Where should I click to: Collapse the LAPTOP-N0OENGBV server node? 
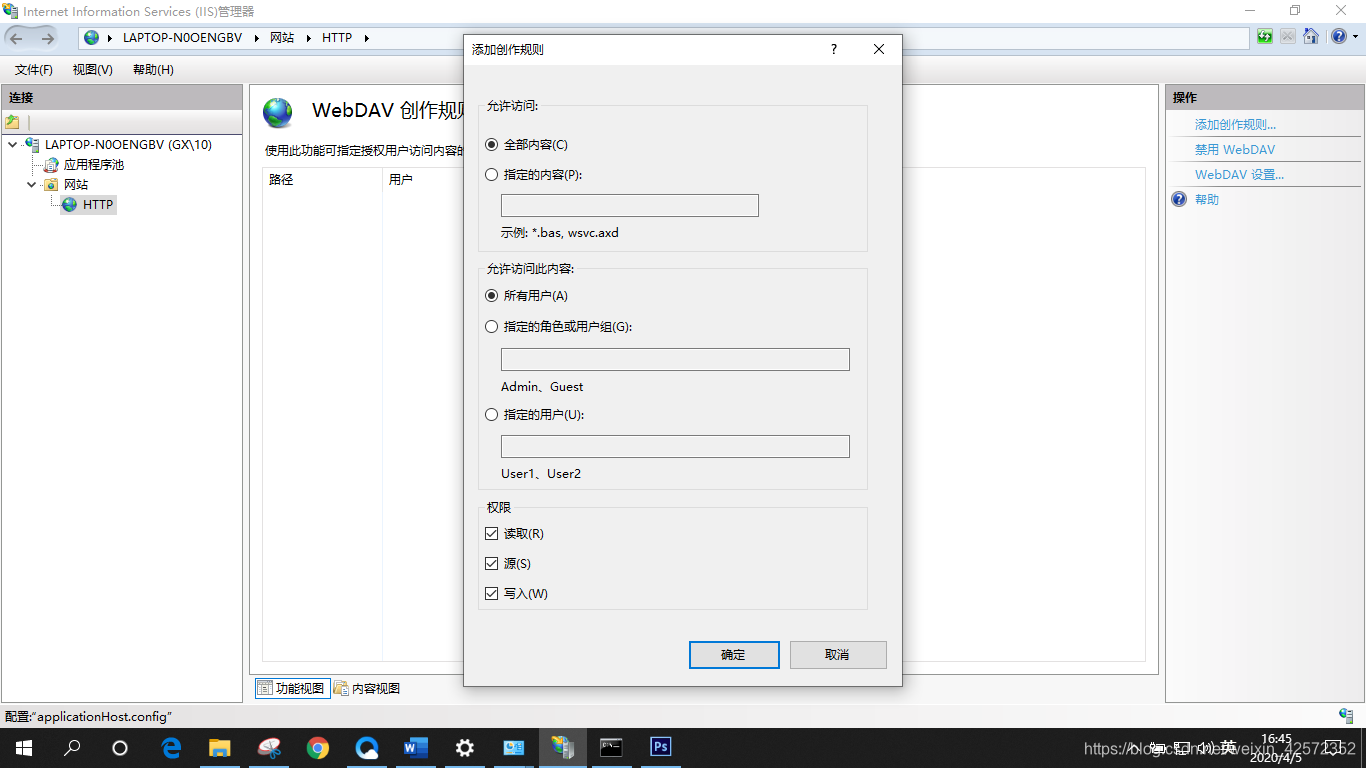tap(12, 145)
